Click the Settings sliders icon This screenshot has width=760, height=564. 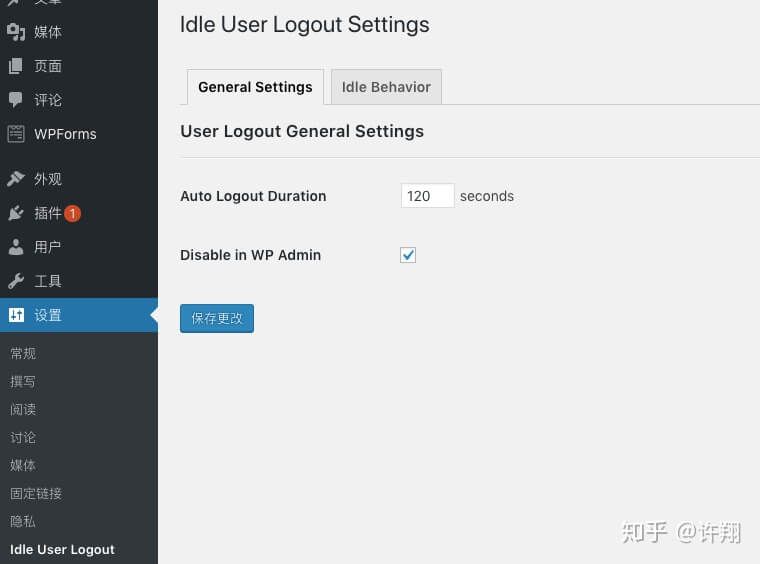pos(16,315)
